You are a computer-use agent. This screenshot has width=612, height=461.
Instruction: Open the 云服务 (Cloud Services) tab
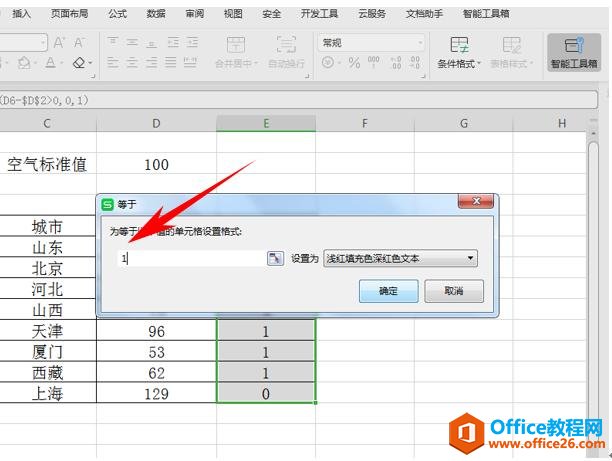pos(372,14)
